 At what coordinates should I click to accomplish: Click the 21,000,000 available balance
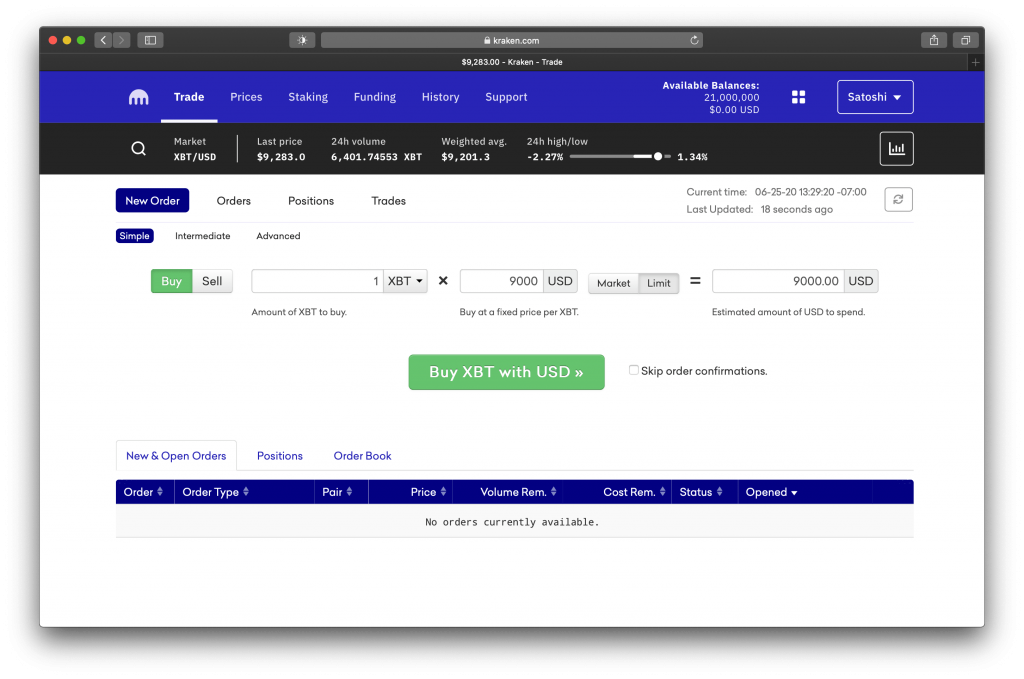click(x=731, y=97)
